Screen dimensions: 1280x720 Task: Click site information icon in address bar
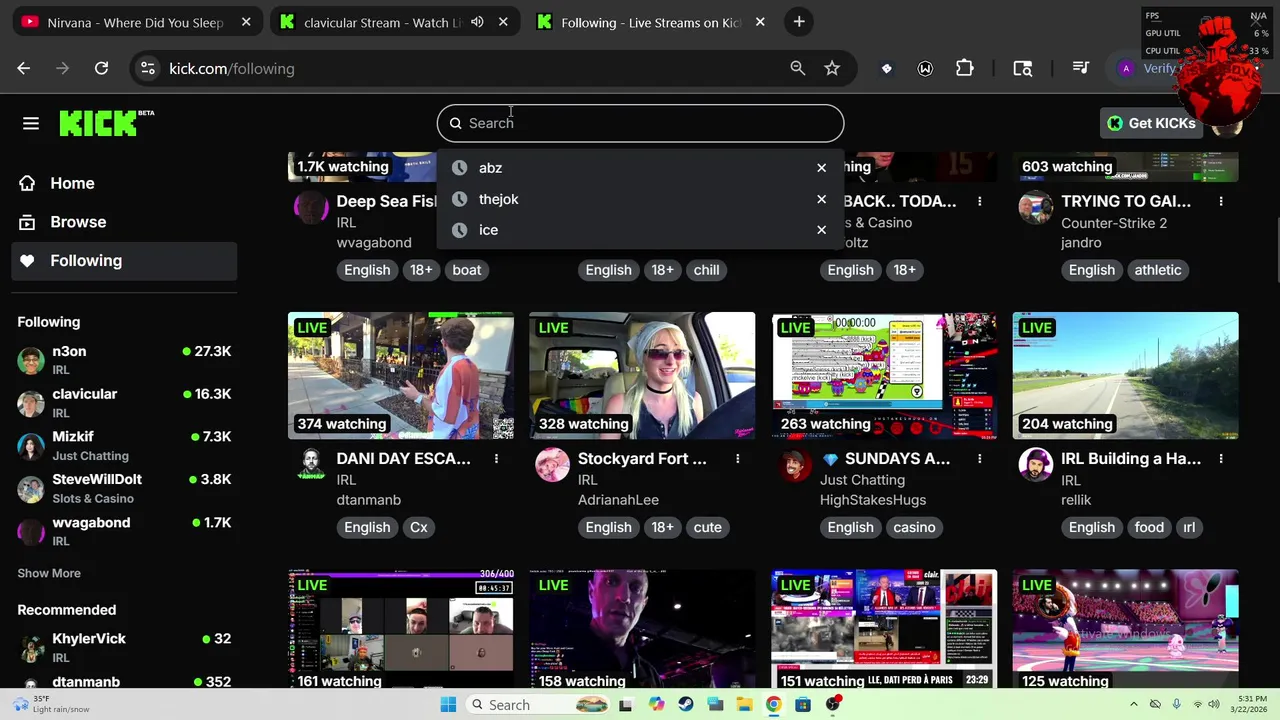[148, 68]
